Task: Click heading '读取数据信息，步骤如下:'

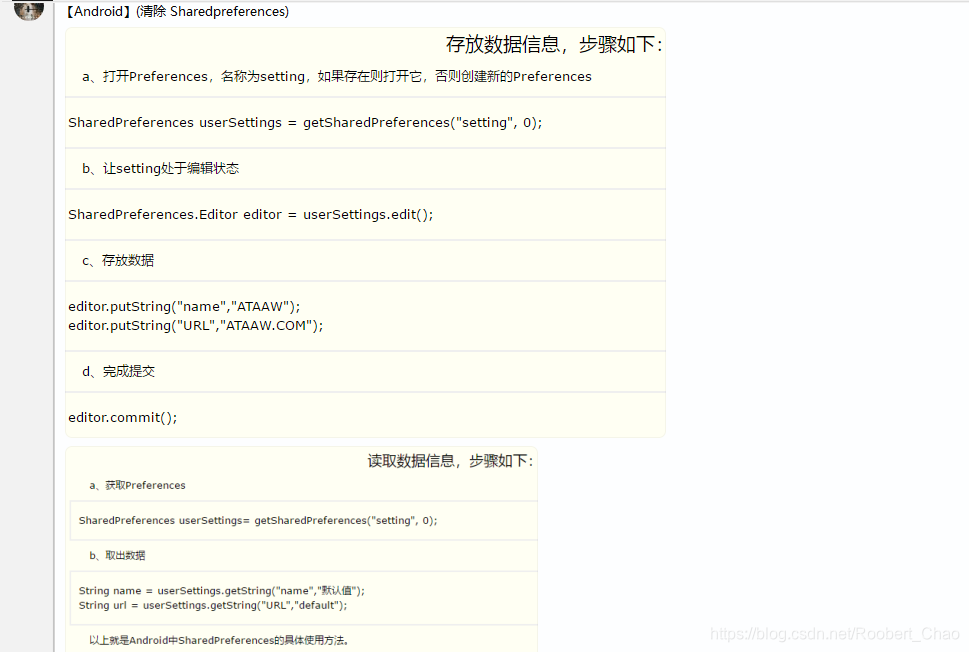Action: pyautogui.click(x=450, y=460)
